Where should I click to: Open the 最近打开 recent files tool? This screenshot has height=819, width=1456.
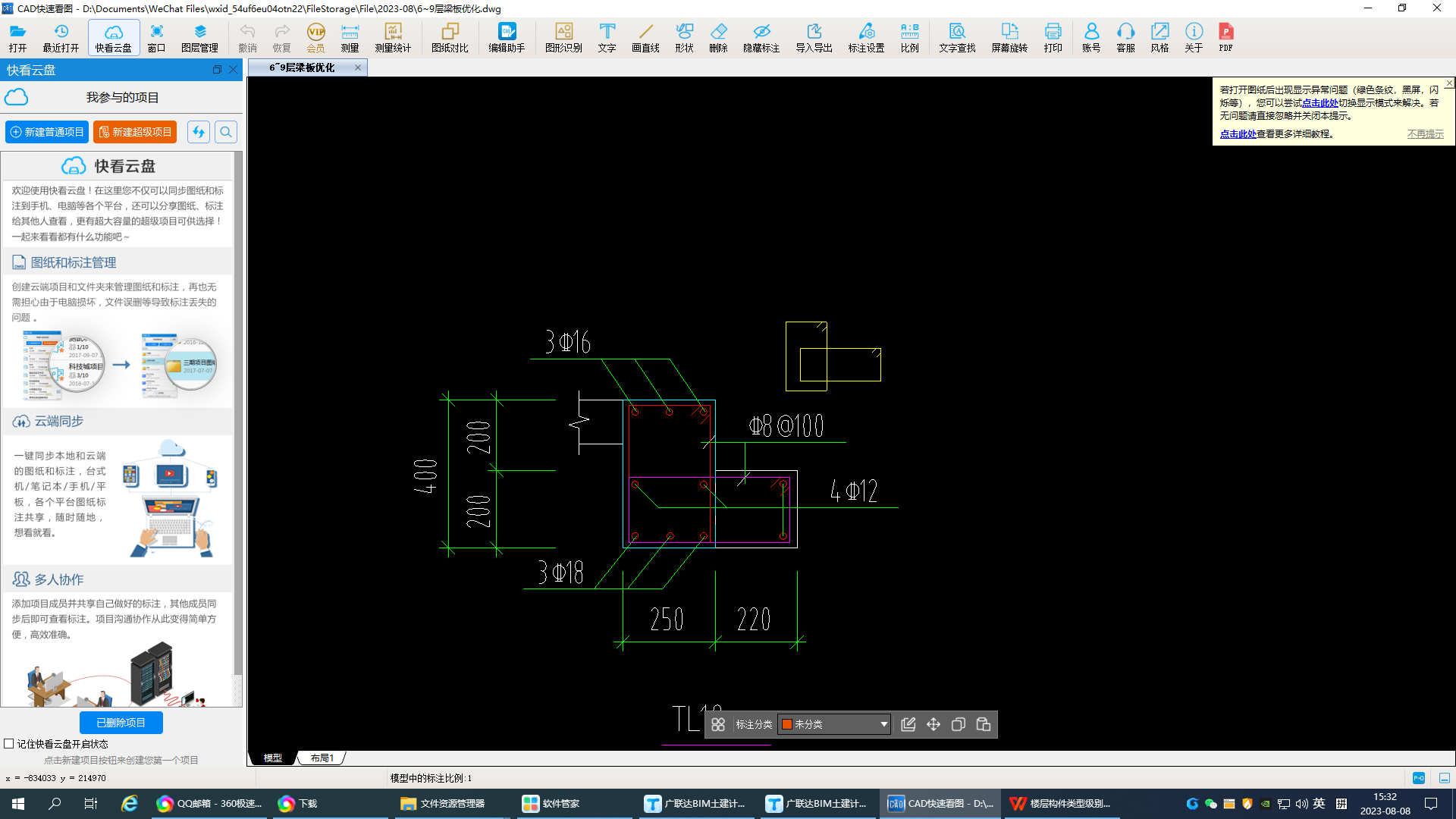(x=61, y=37)
